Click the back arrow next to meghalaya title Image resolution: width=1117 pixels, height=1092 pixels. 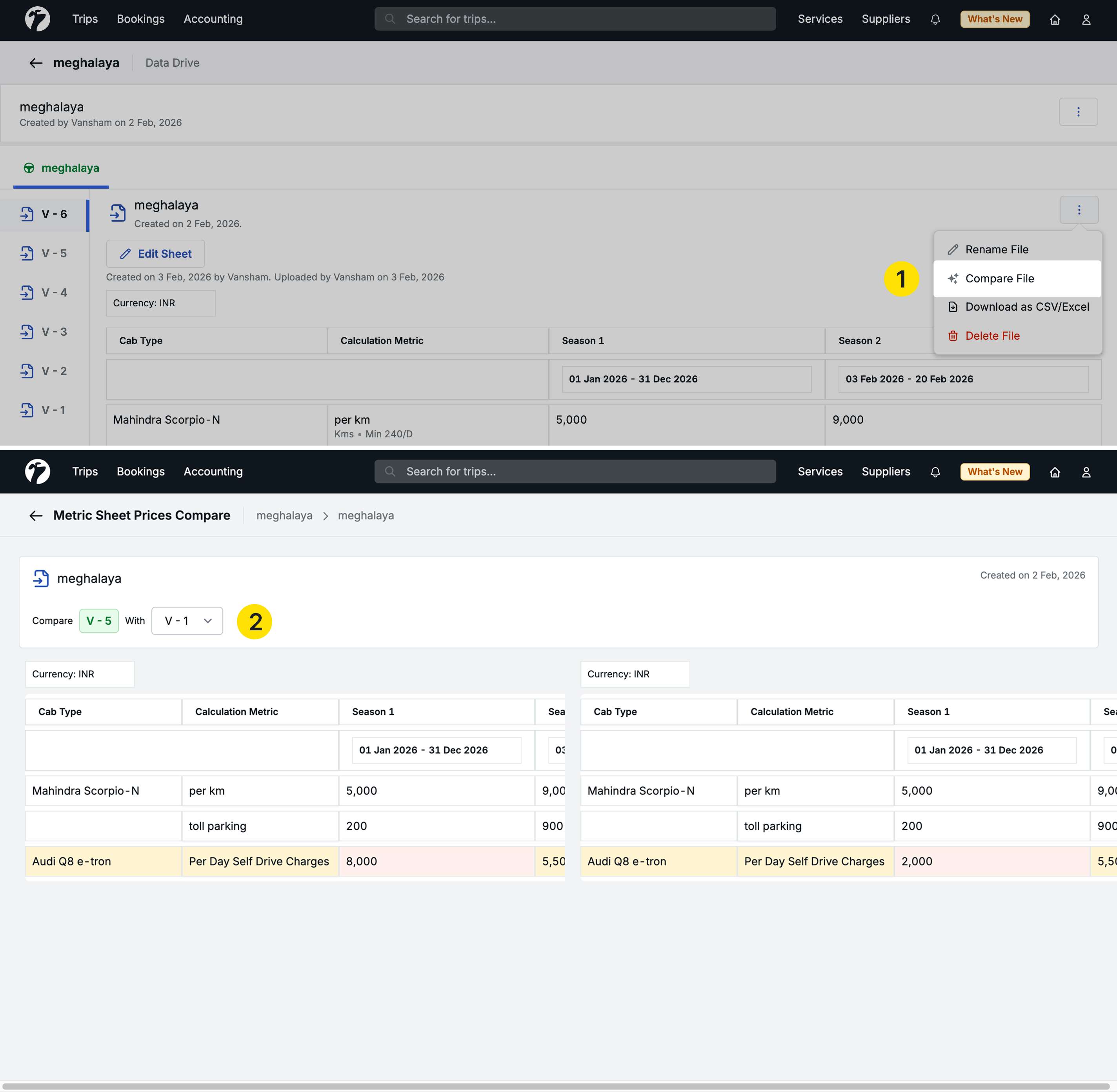tap(36, 63)
